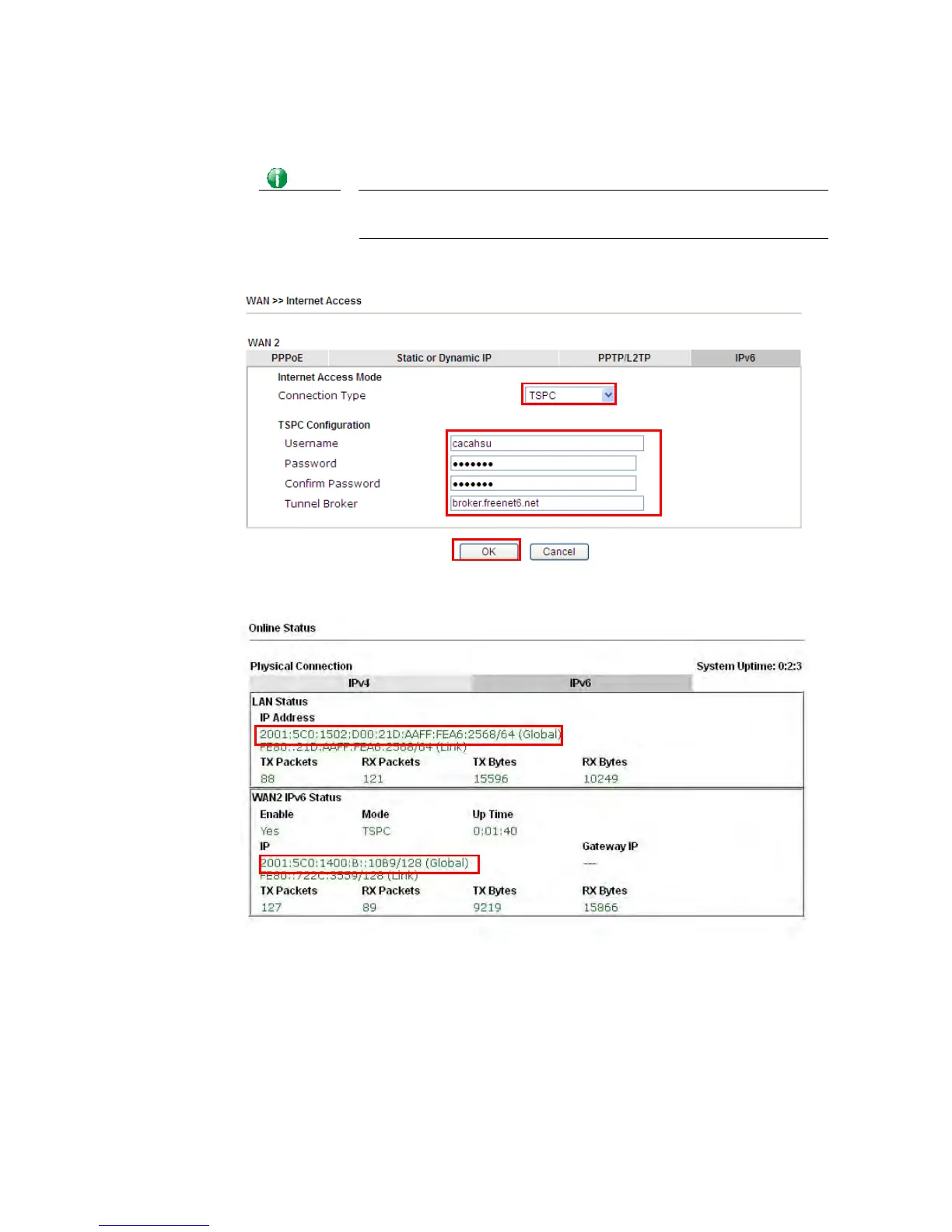Click the Tunnel Broker field broker.freenet6.net
The width and height of the screenshot is (952, 1232).
(x=547, y=503)
